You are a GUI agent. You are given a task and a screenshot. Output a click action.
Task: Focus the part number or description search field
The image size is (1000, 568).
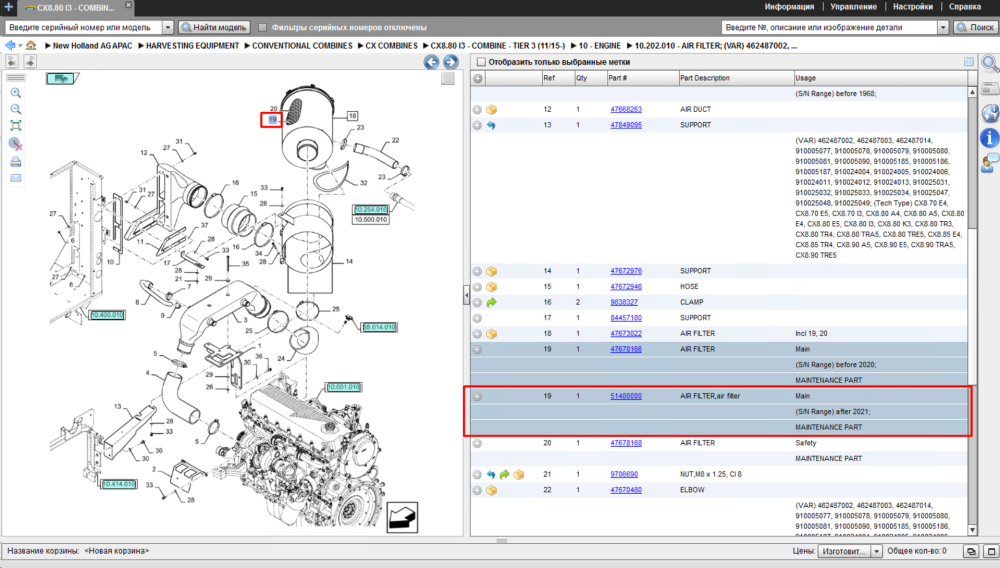click(830, 27)
